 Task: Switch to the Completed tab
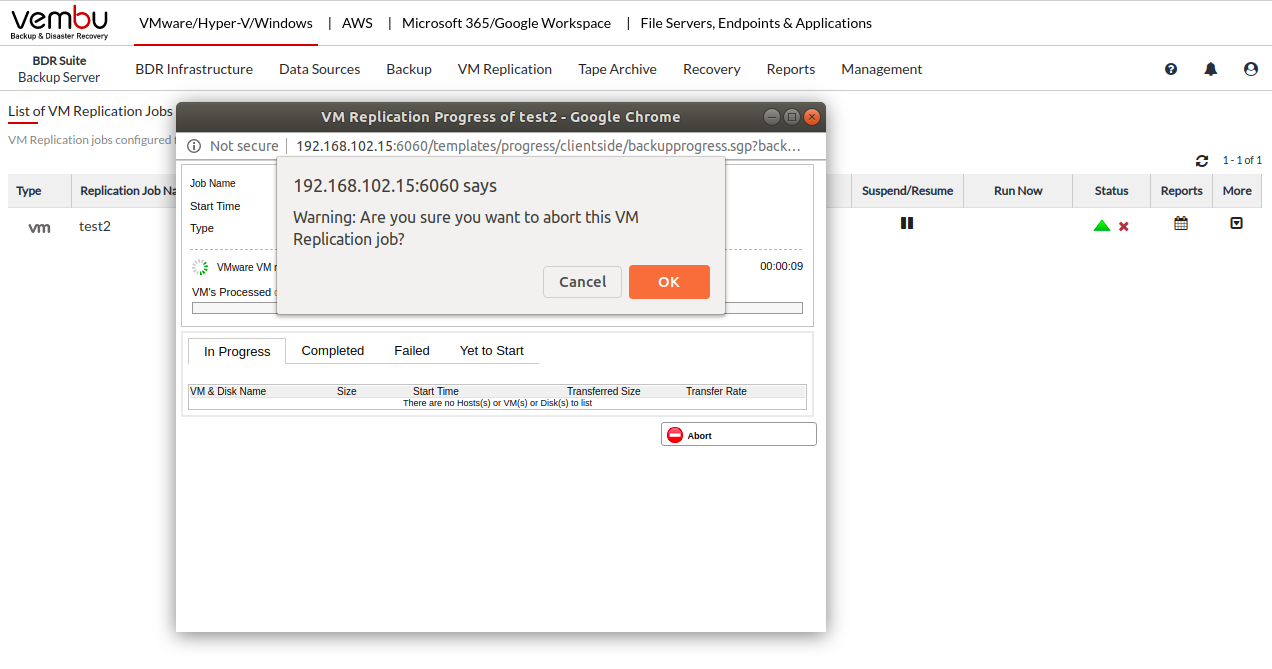coord(332,351)
